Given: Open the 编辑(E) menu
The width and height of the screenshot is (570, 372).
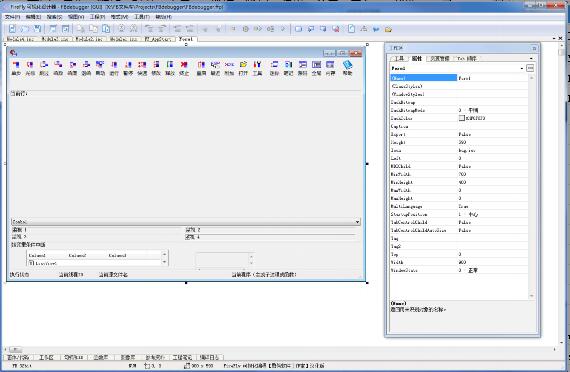Looking at the screenshot, I should (x=33, y=17).
